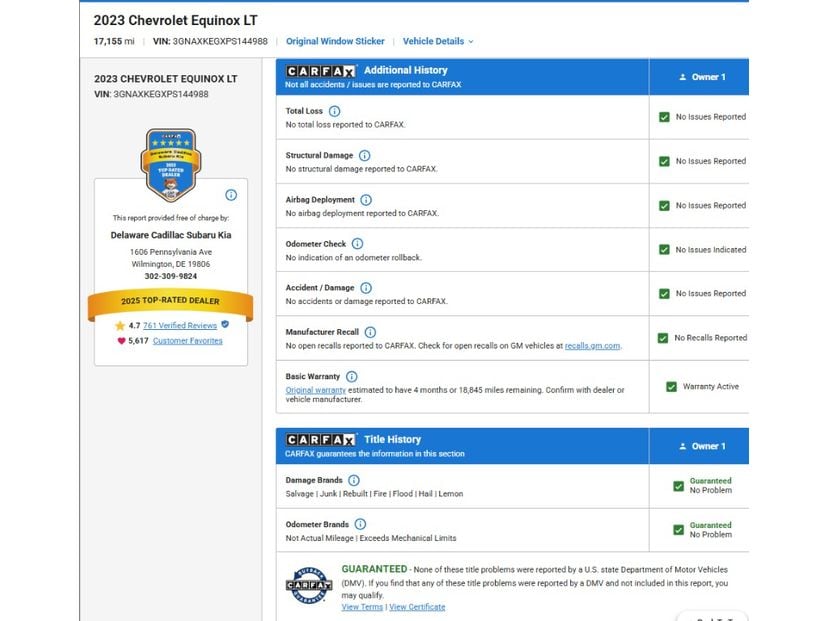
Task: Click the Accident / Damage info icon
Action: 366,288
